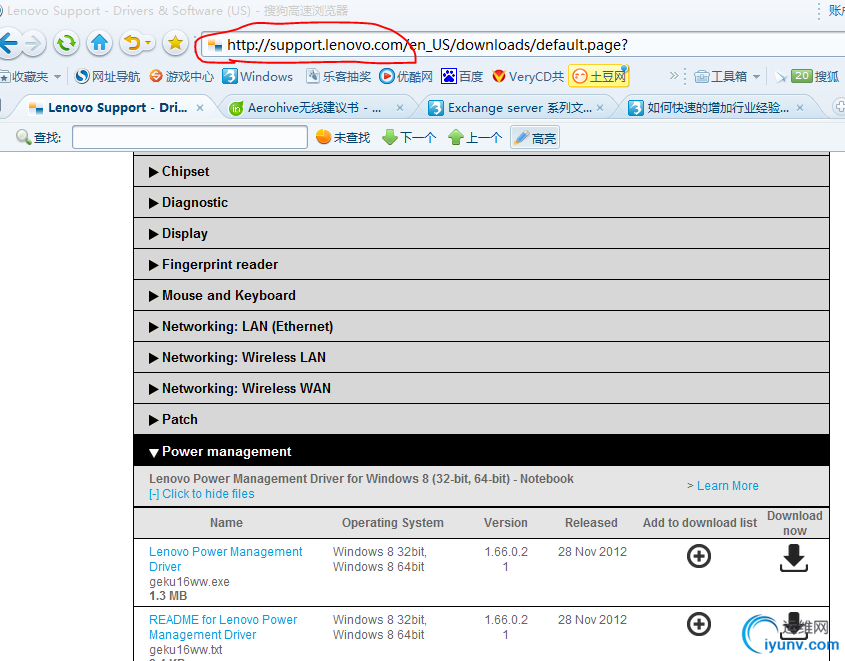
Task: Toggle the 高亮 highlight button
Action: pyautogui.click(x=535, y=137)
